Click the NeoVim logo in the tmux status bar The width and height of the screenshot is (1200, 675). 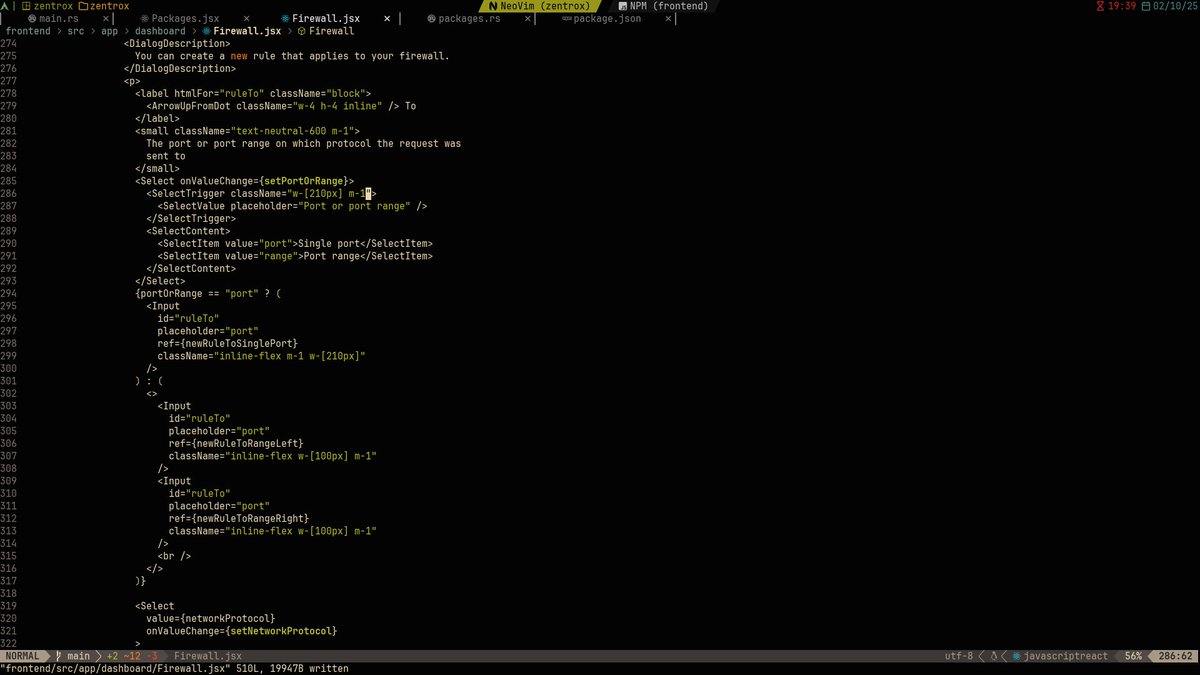[x=492, y=5]
